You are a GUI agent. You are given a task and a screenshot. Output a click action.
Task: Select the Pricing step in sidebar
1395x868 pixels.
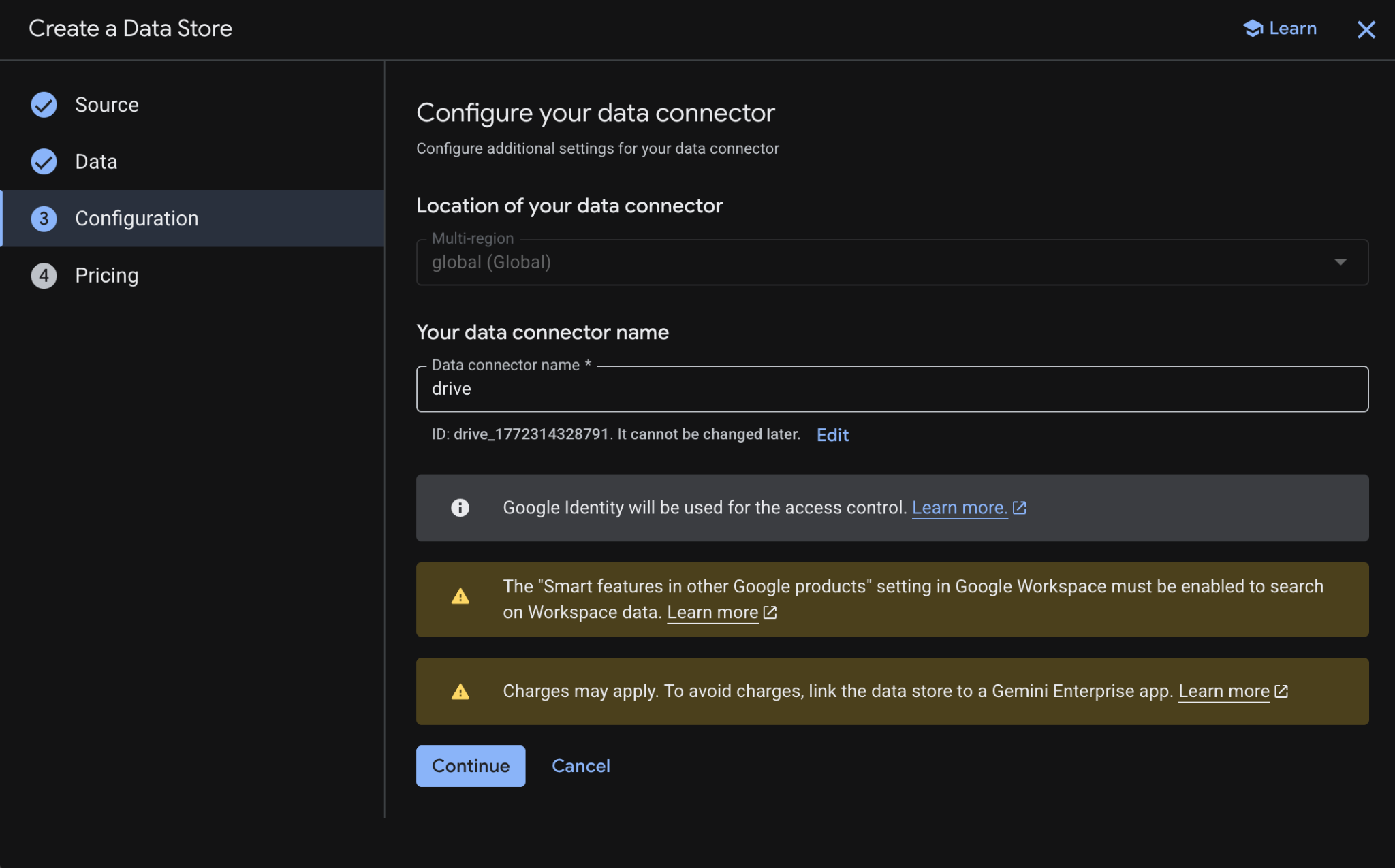click(107, 276)
